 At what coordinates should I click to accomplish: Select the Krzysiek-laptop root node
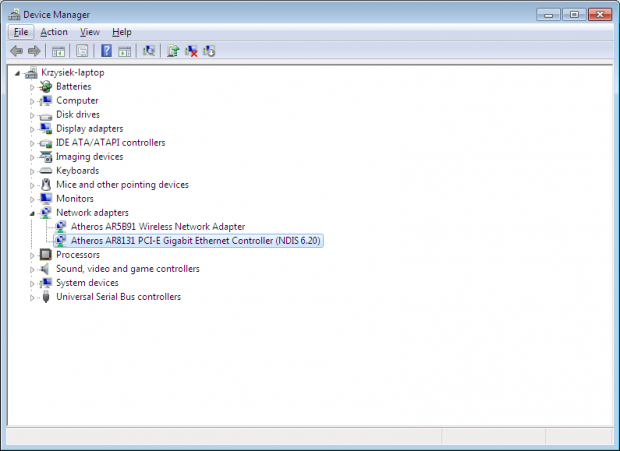pos(72,72)
